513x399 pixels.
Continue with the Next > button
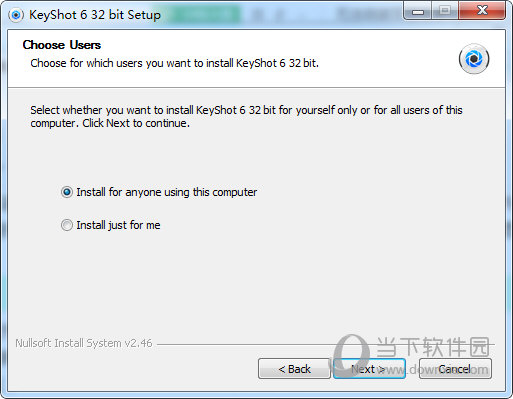tap(369, 369)
